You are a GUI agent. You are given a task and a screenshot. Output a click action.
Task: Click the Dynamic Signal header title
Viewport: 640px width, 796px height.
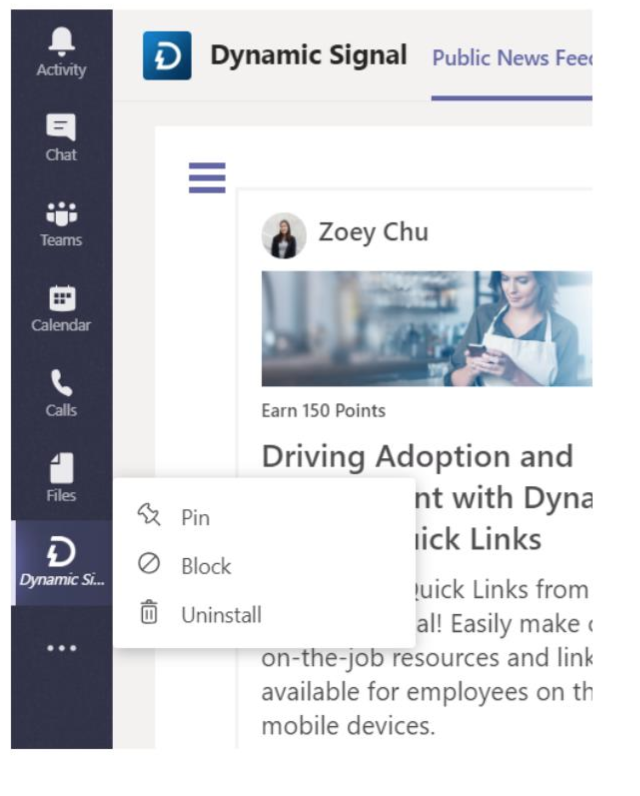pyautogui.click(x=309, y=55)
